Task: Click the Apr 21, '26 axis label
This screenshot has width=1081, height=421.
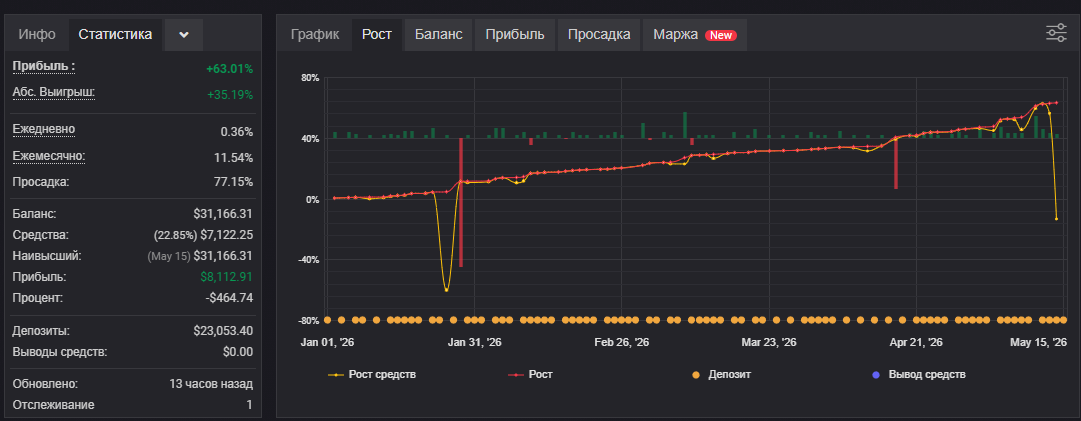Action: pos(916,342)
